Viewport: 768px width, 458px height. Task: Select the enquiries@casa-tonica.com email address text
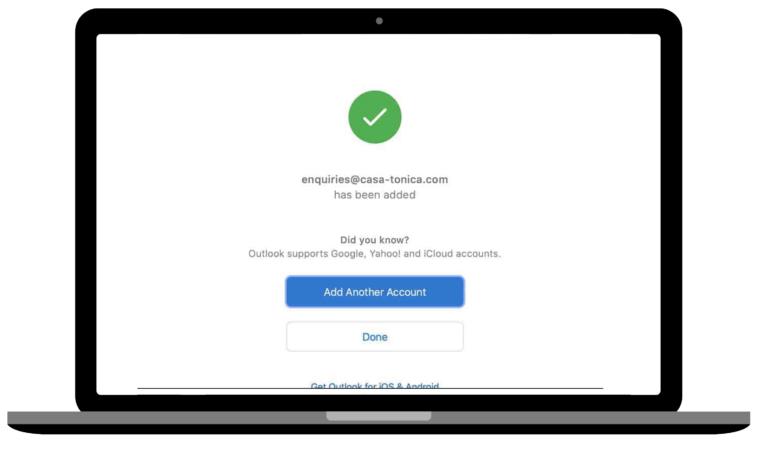pos(375,179)
